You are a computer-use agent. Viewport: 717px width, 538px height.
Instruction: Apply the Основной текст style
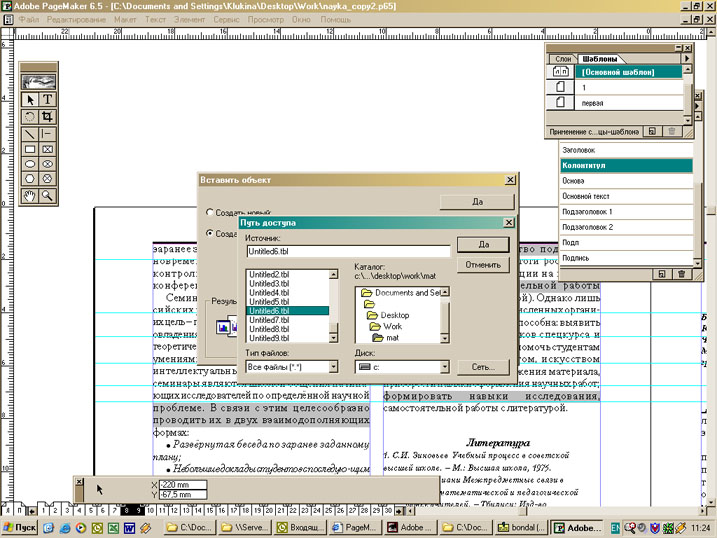[x=626, y=196]
